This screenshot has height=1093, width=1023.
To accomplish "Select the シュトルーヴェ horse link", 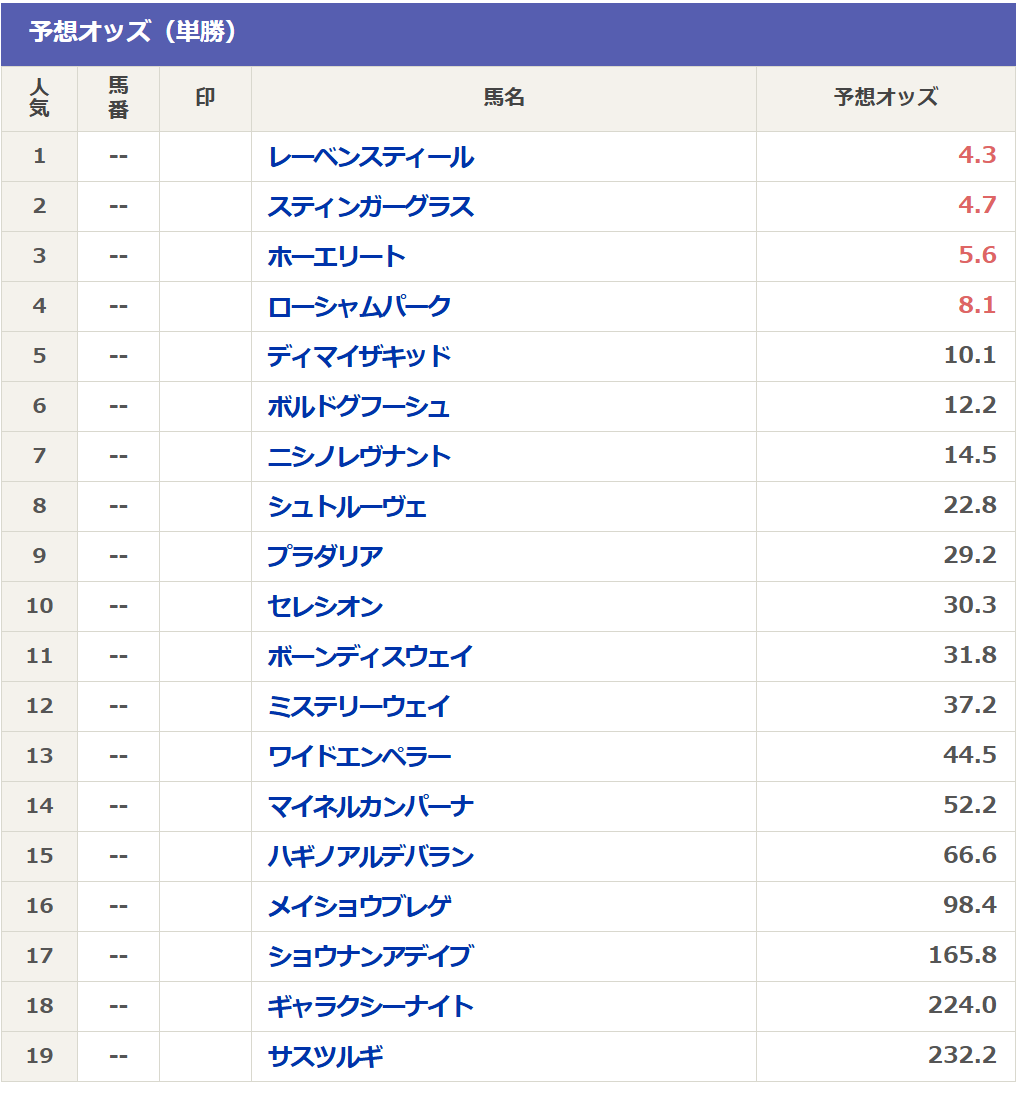I will (347, 507).
